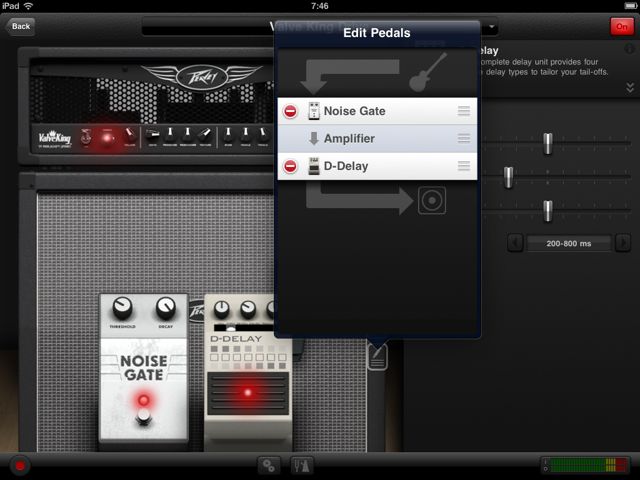Remove the Noise Gate pedal with minus icon

(290, 111)
